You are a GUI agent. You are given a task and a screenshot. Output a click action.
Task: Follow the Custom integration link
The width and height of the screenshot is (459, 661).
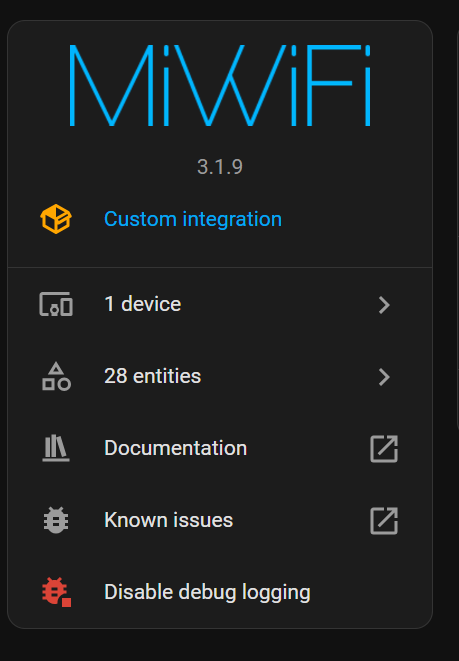[193, 219]
